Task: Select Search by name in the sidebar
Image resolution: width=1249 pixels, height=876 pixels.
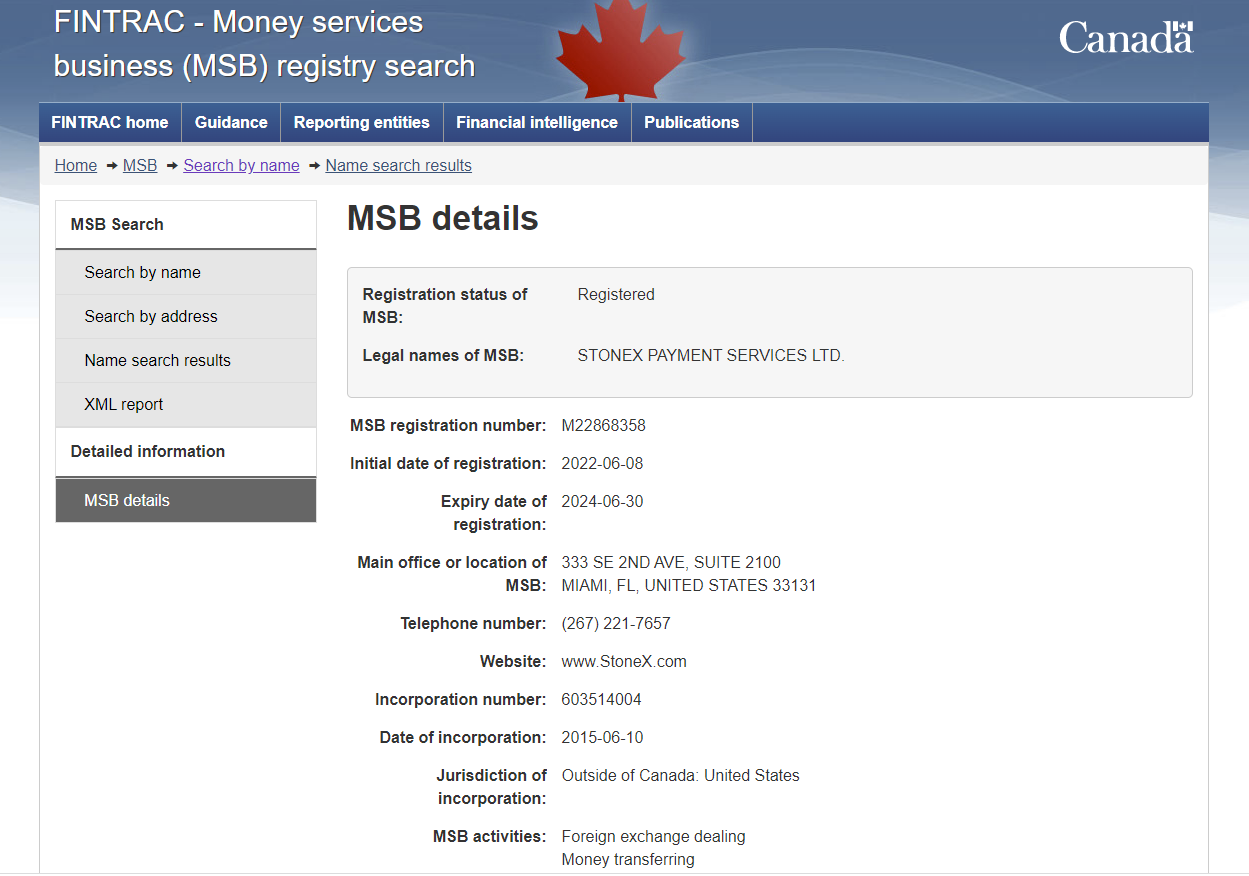Action: (186, 272)
